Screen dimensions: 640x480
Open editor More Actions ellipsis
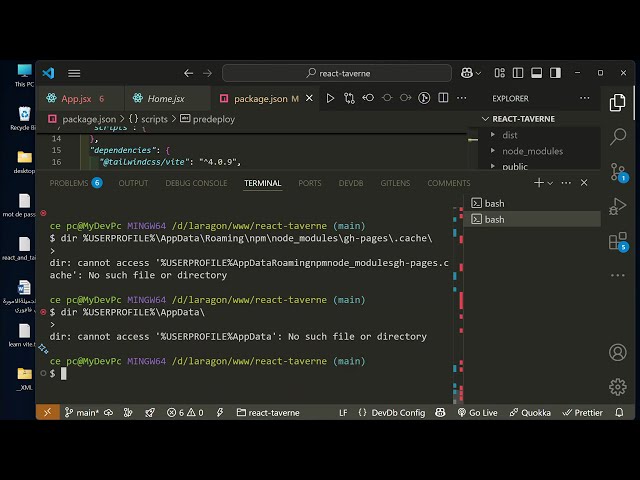pyautogui.click(x=462, y=98)
